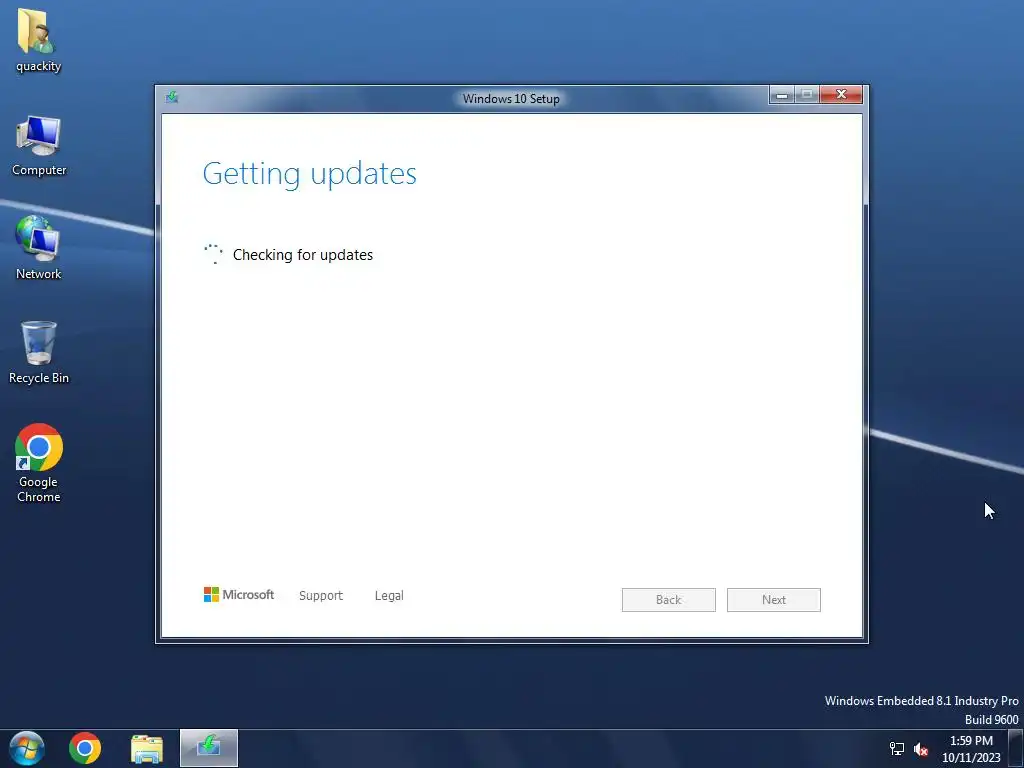1024x768 pixels.
Task: Close the Windows 10 Setup window
Action: coord(841,95)
